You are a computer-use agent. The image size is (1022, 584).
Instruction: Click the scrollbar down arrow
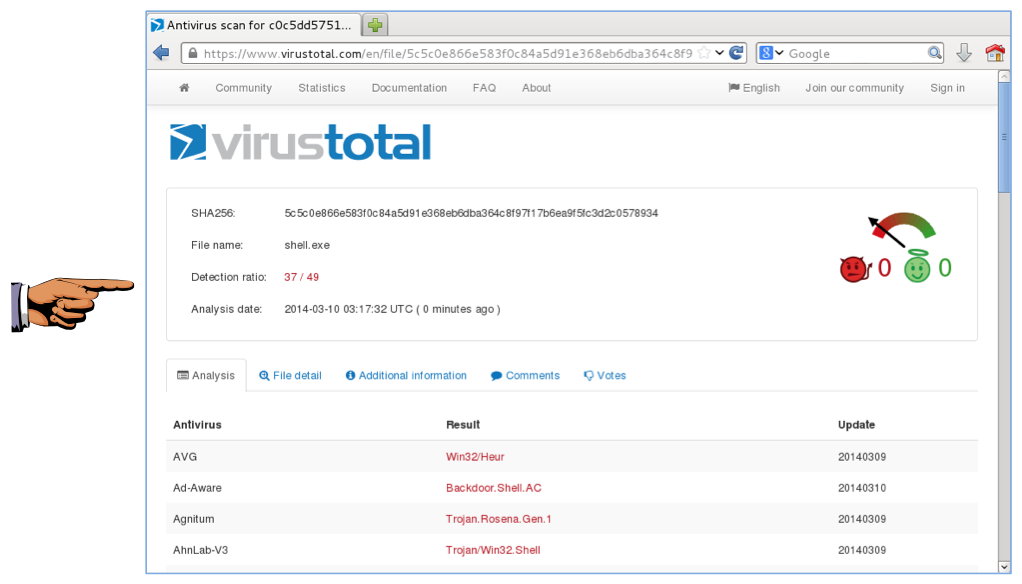pos(1004,566)
